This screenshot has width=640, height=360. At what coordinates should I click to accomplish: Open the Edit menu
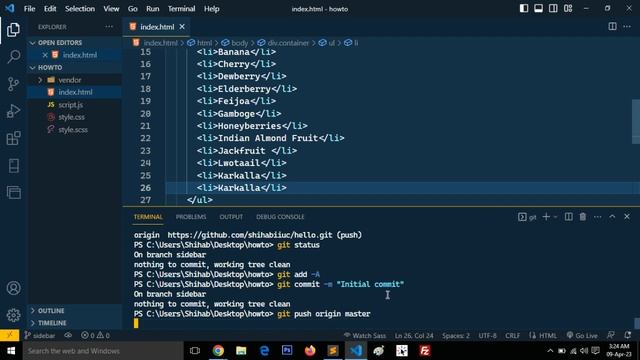[x=50, y=9]
